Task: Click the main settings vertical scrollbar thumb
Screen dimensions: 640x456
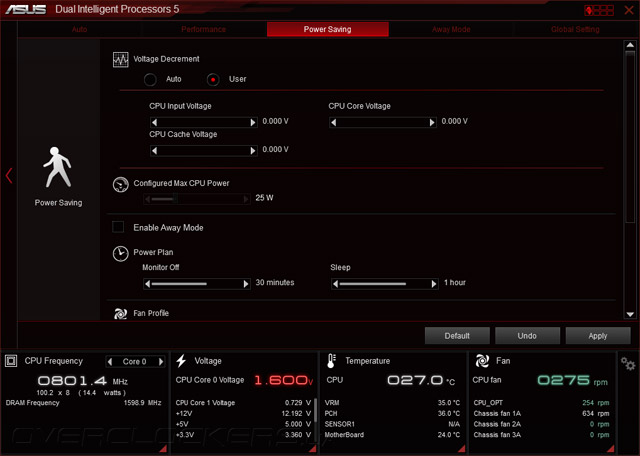Action: click(630, 137)
